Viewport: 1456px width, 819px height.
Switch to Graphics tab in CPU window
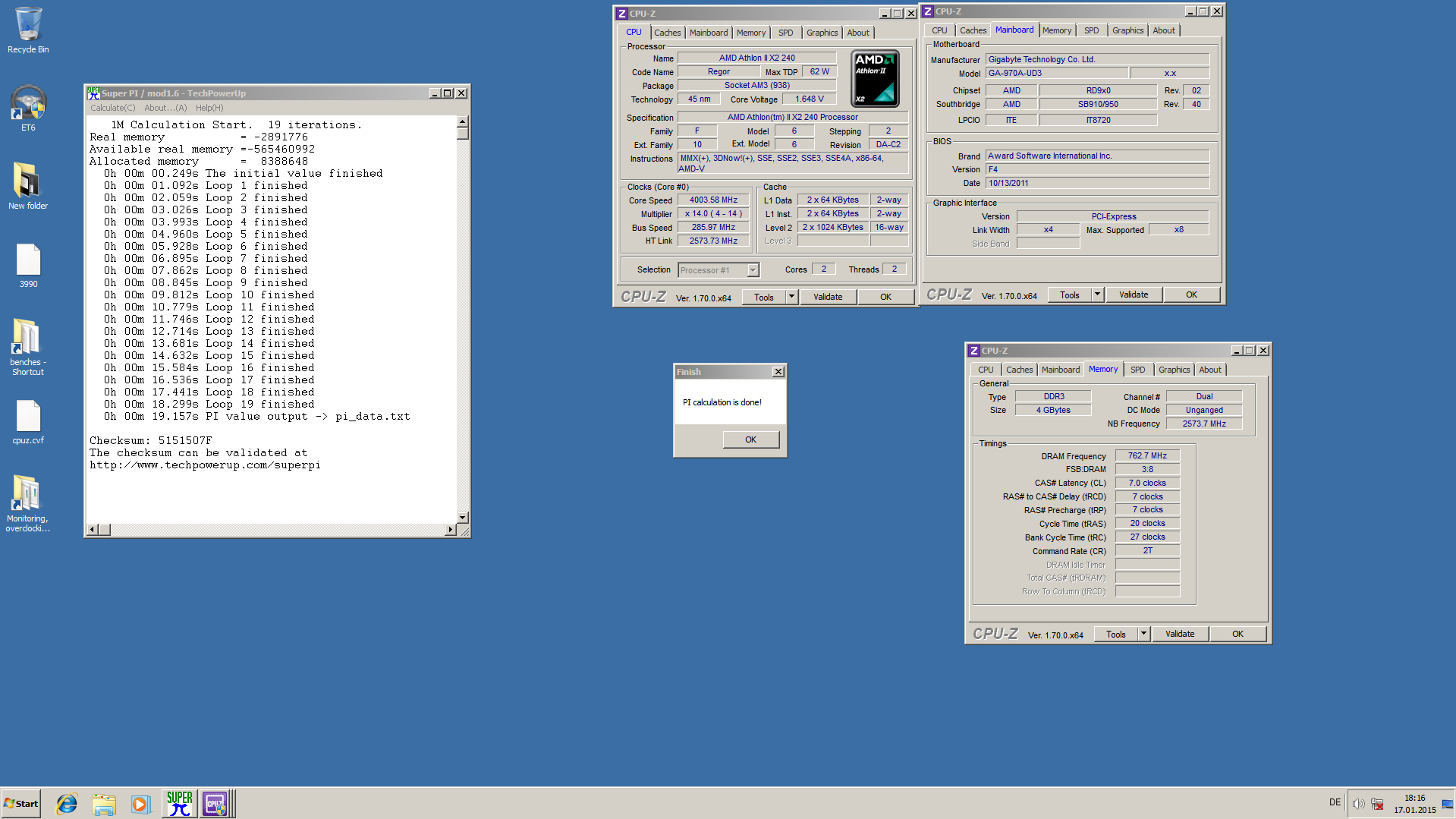(x=822, y=33)
